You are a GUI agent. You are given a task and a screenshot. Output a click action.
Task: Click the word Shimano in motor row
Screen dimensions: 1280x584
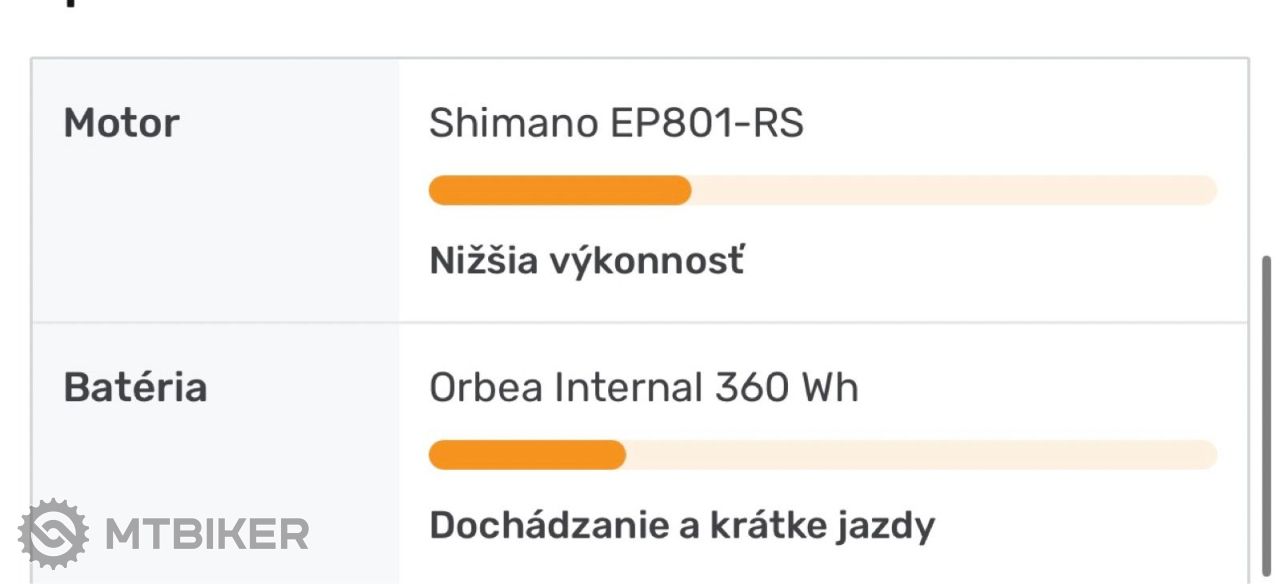(x=513, y=123)
